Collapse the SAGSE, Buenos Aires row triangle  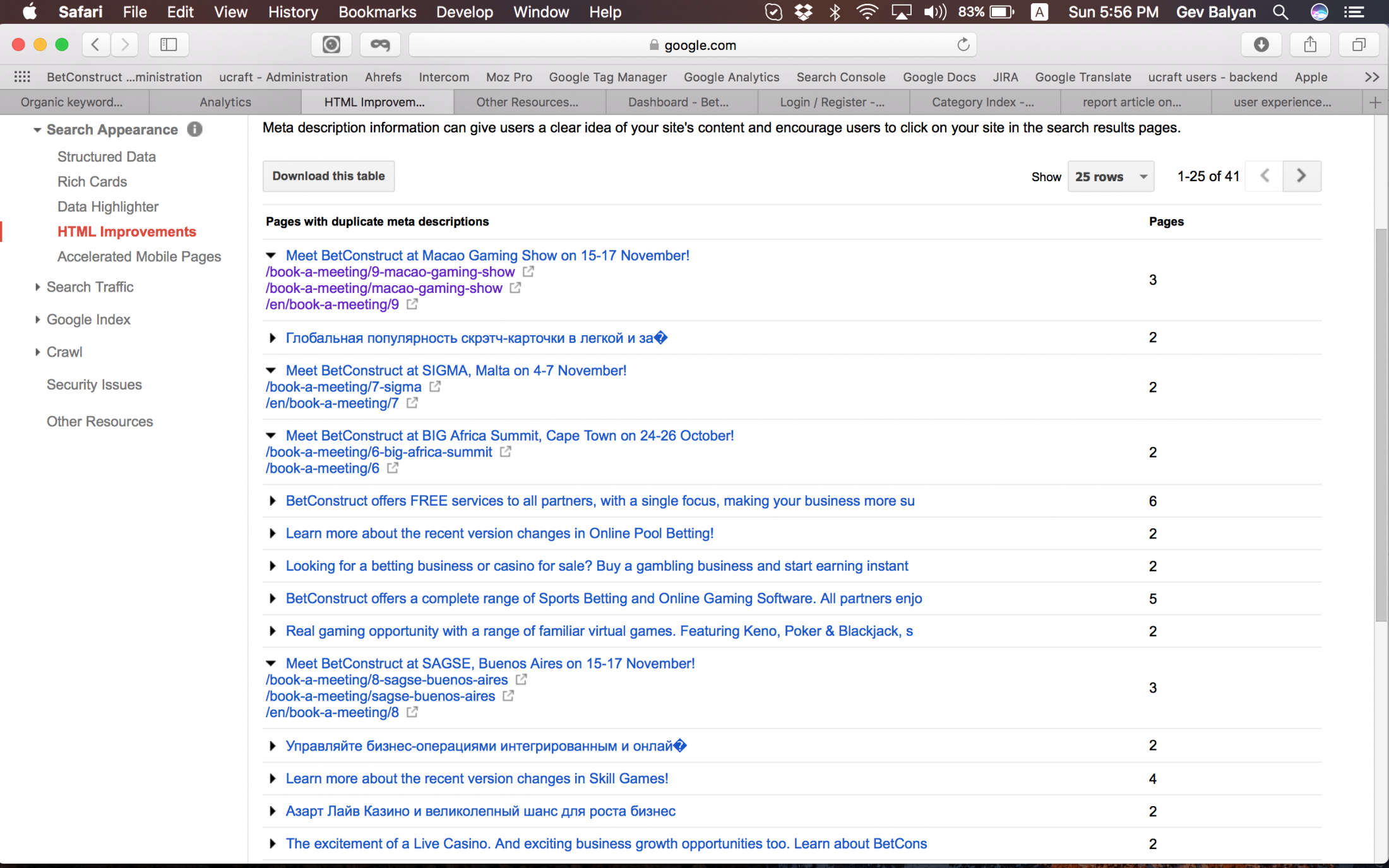point(271,663)
